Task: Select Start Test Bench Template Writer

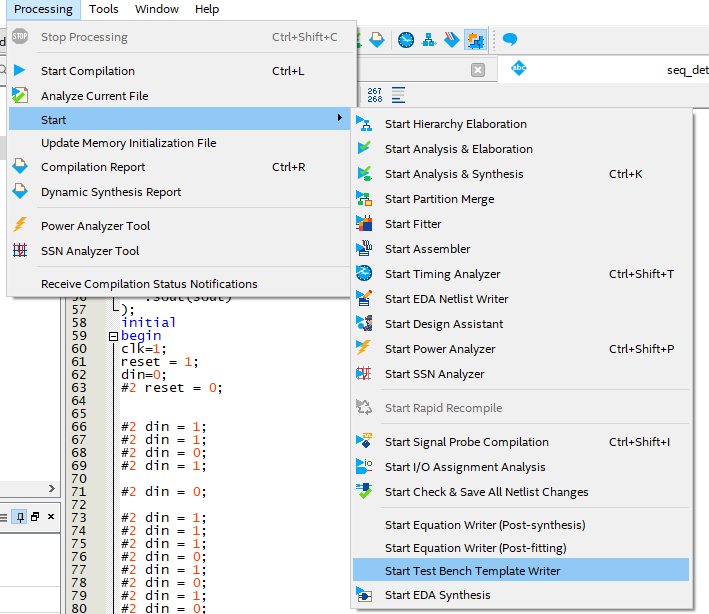Action: (472, 571)
